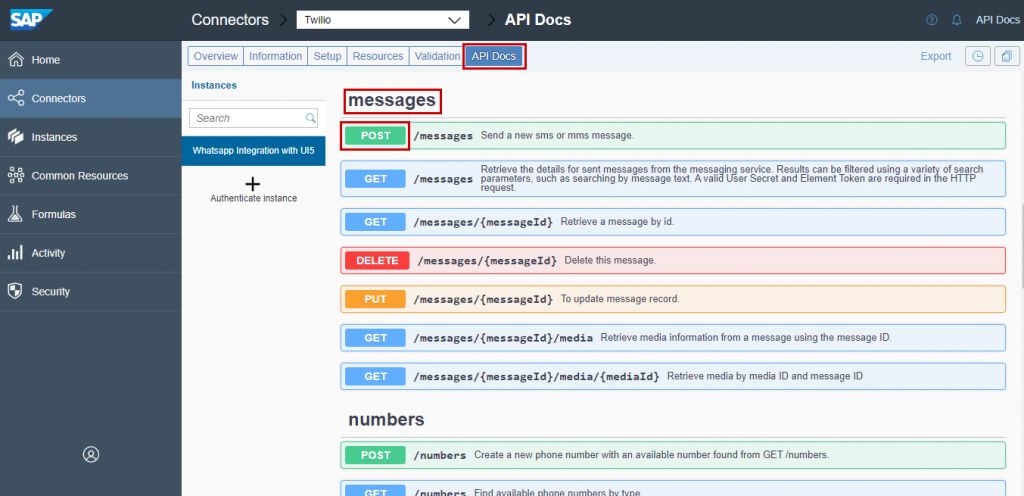The width and height of the screenshot is (1024, 496).
Task: Expand POST /messages endpoint
Action: tap(673, 136)
